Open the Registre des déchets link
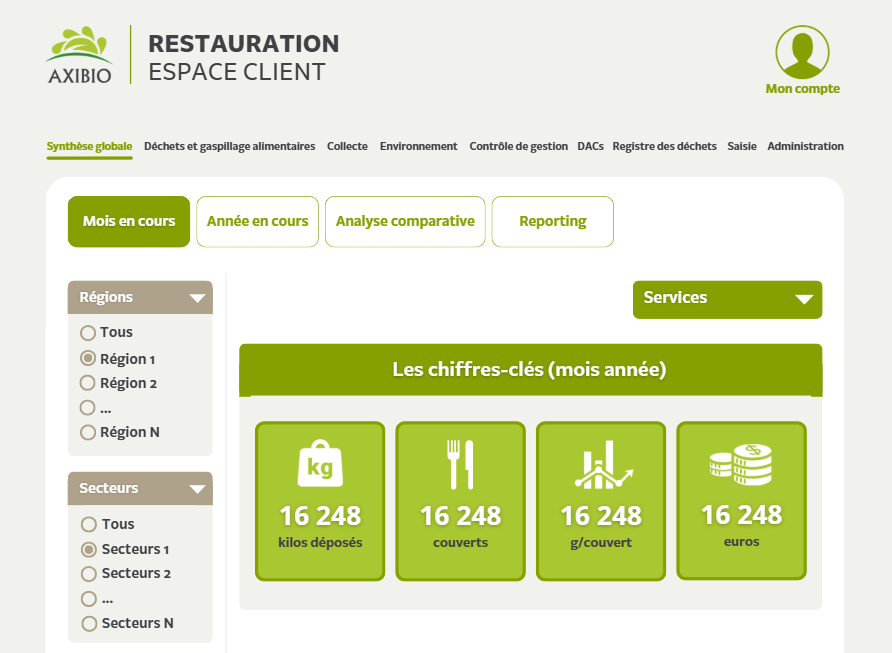892x653 pixels. [x=664, y=146]
